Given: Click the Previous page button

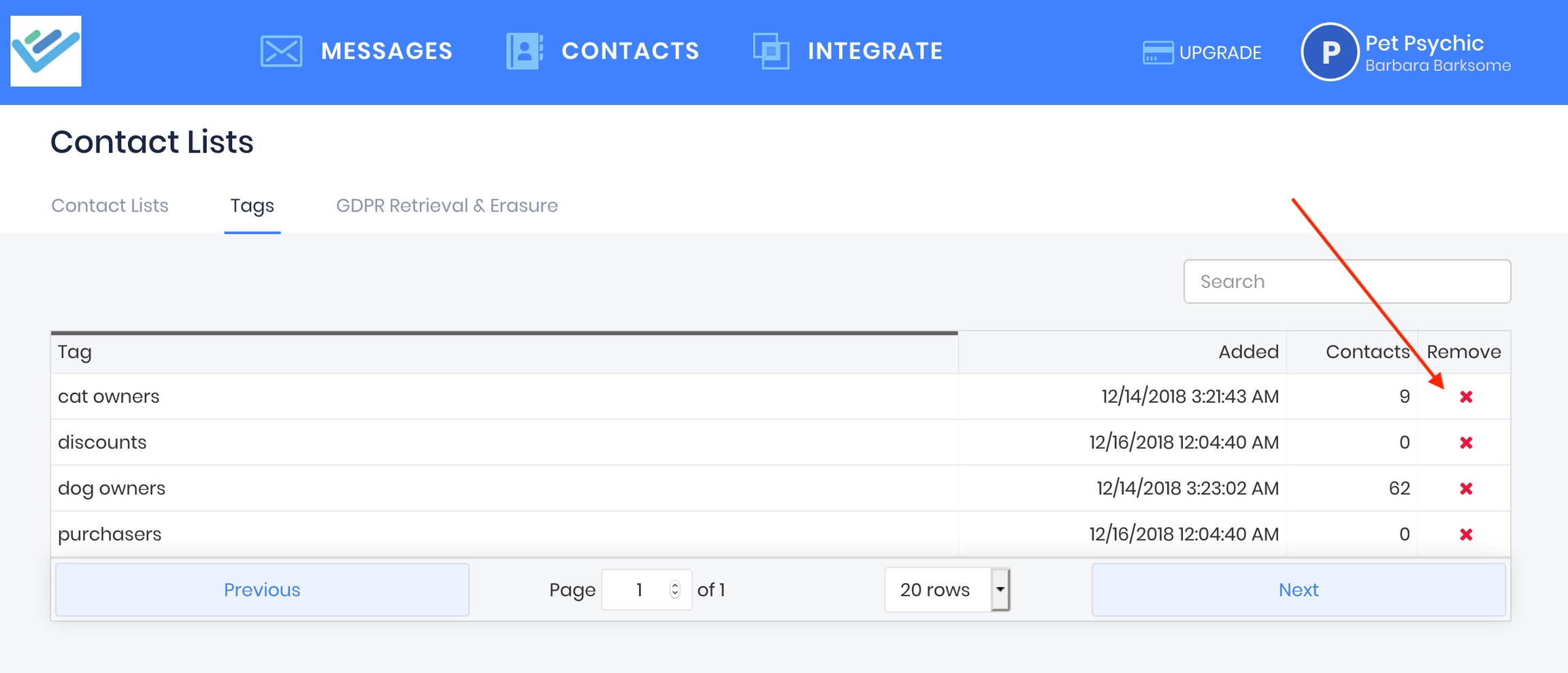Looking at the screenshot, I should click(x=262, y=589).
